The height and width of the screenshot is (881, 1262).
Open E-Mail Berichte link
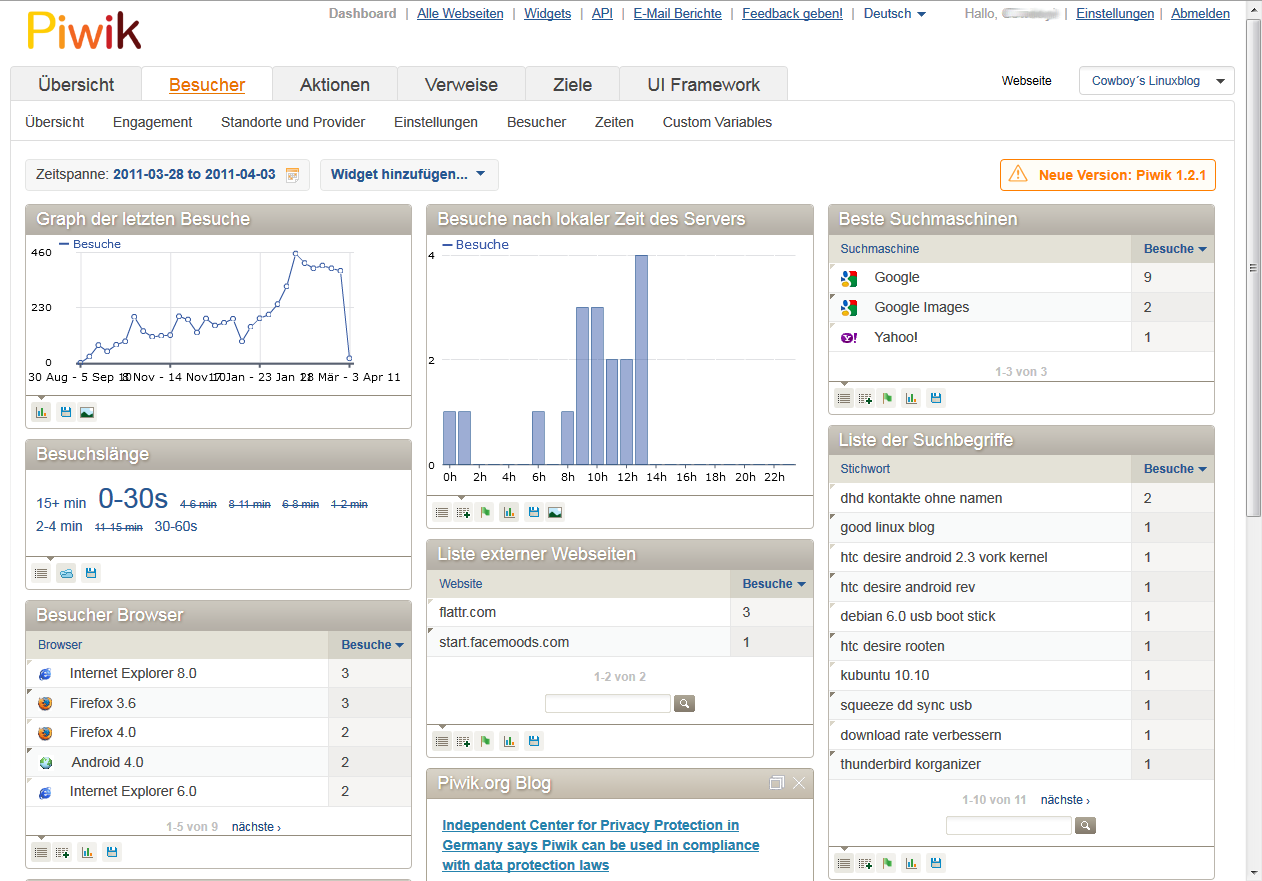(677, 14)
